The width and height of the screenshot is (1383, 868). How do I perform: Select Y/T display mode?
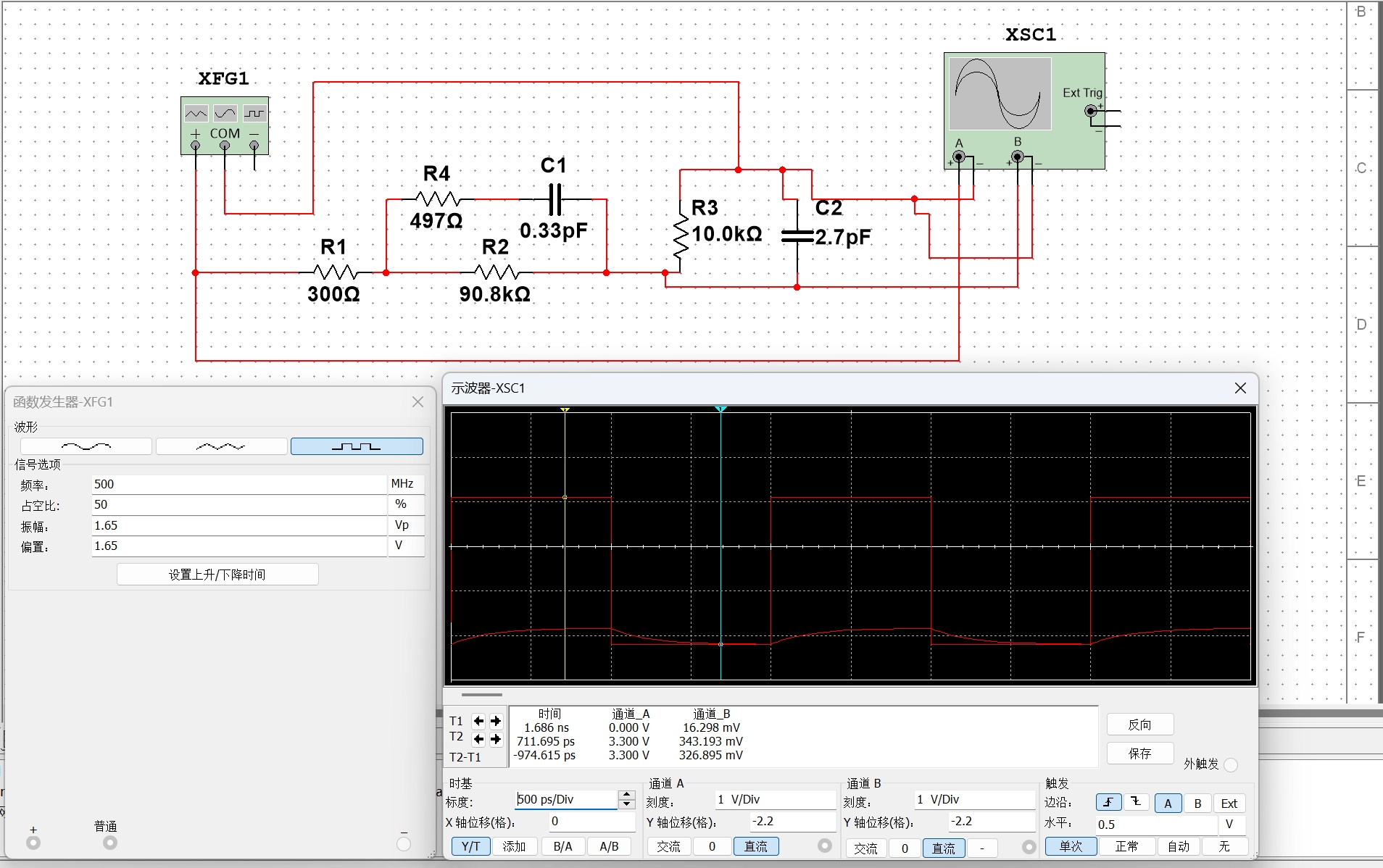pos(471,846)
